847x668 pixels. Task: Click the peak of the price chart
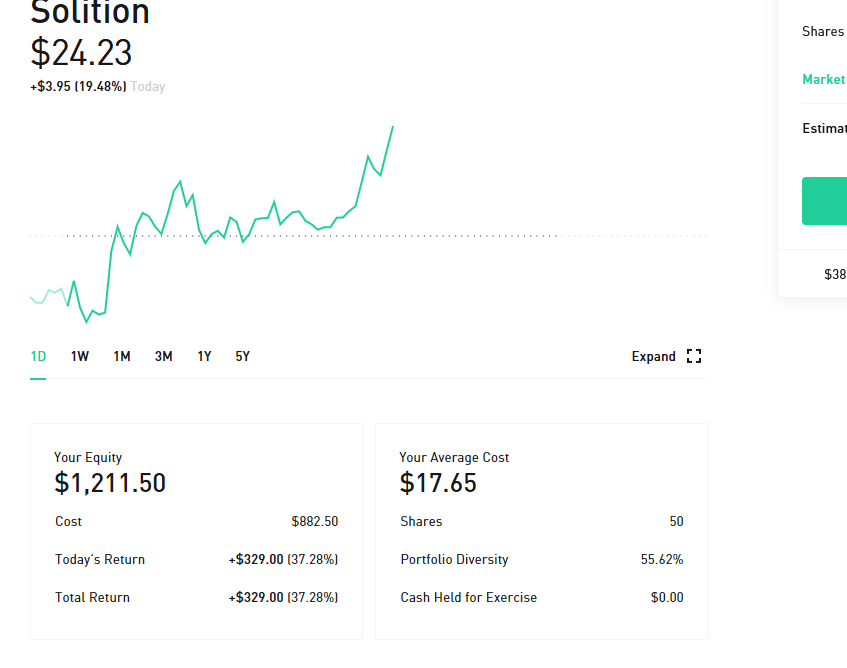[393, 127]
